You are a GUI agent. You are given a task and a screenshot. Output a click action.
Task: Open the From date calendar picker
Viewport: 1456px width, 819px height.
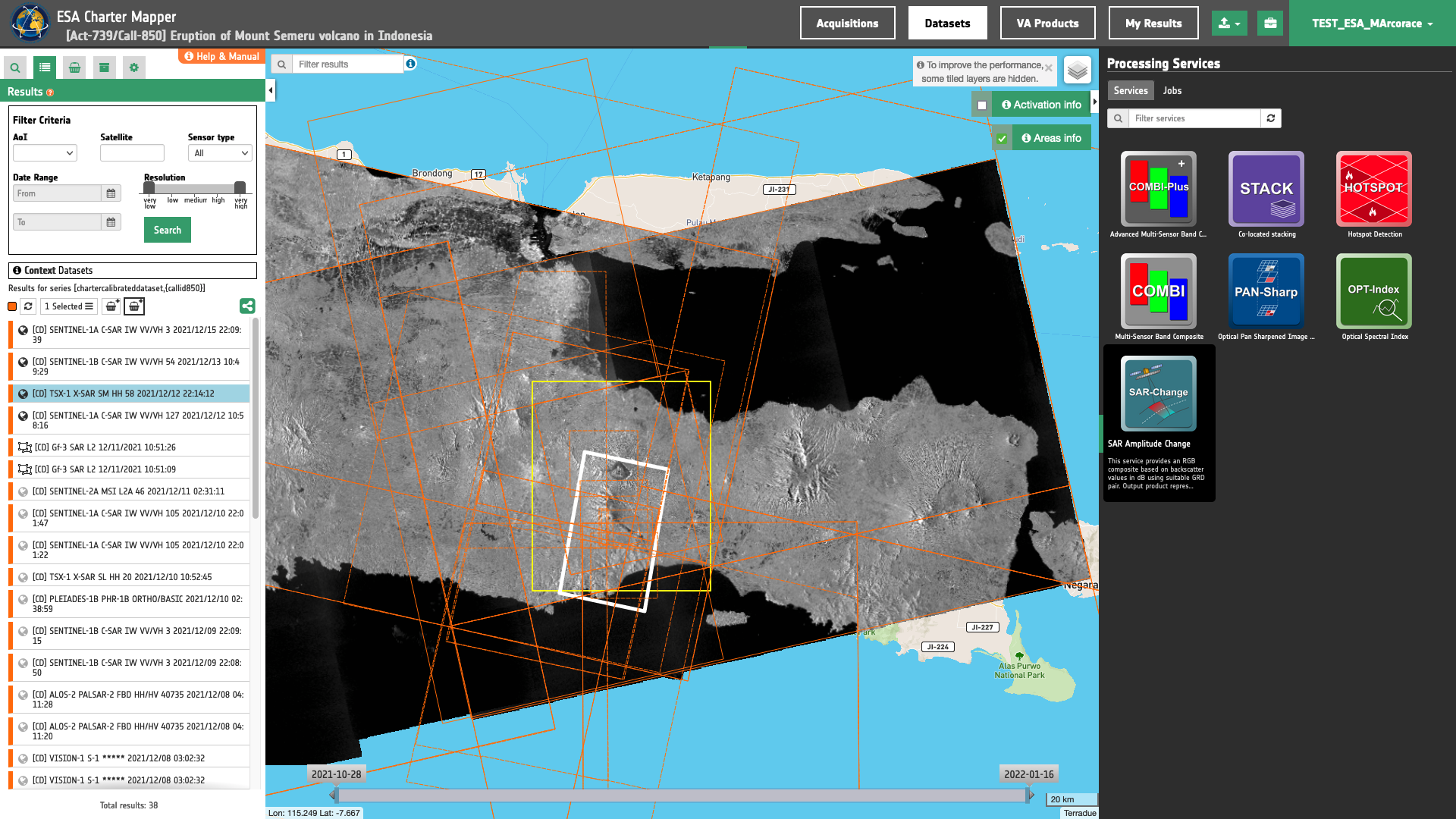tap(111, 193)
